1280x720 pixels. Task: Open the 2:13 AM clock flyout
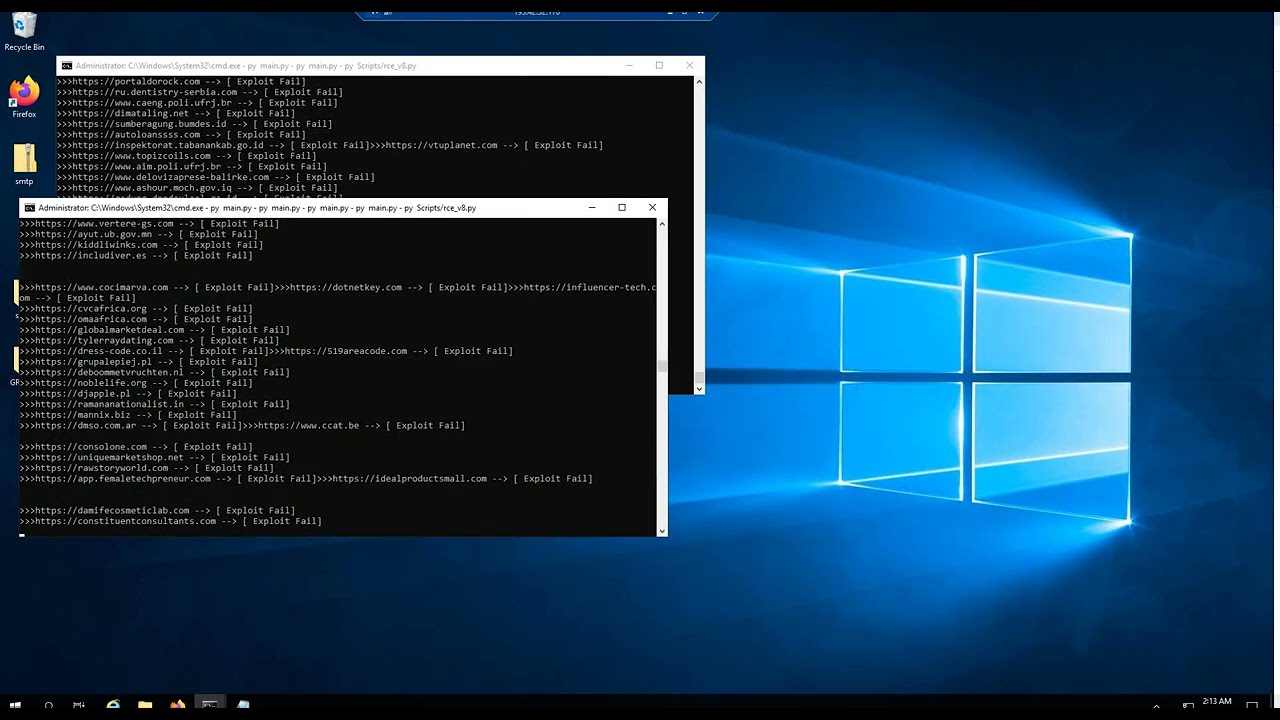[x=1217, y=702]
